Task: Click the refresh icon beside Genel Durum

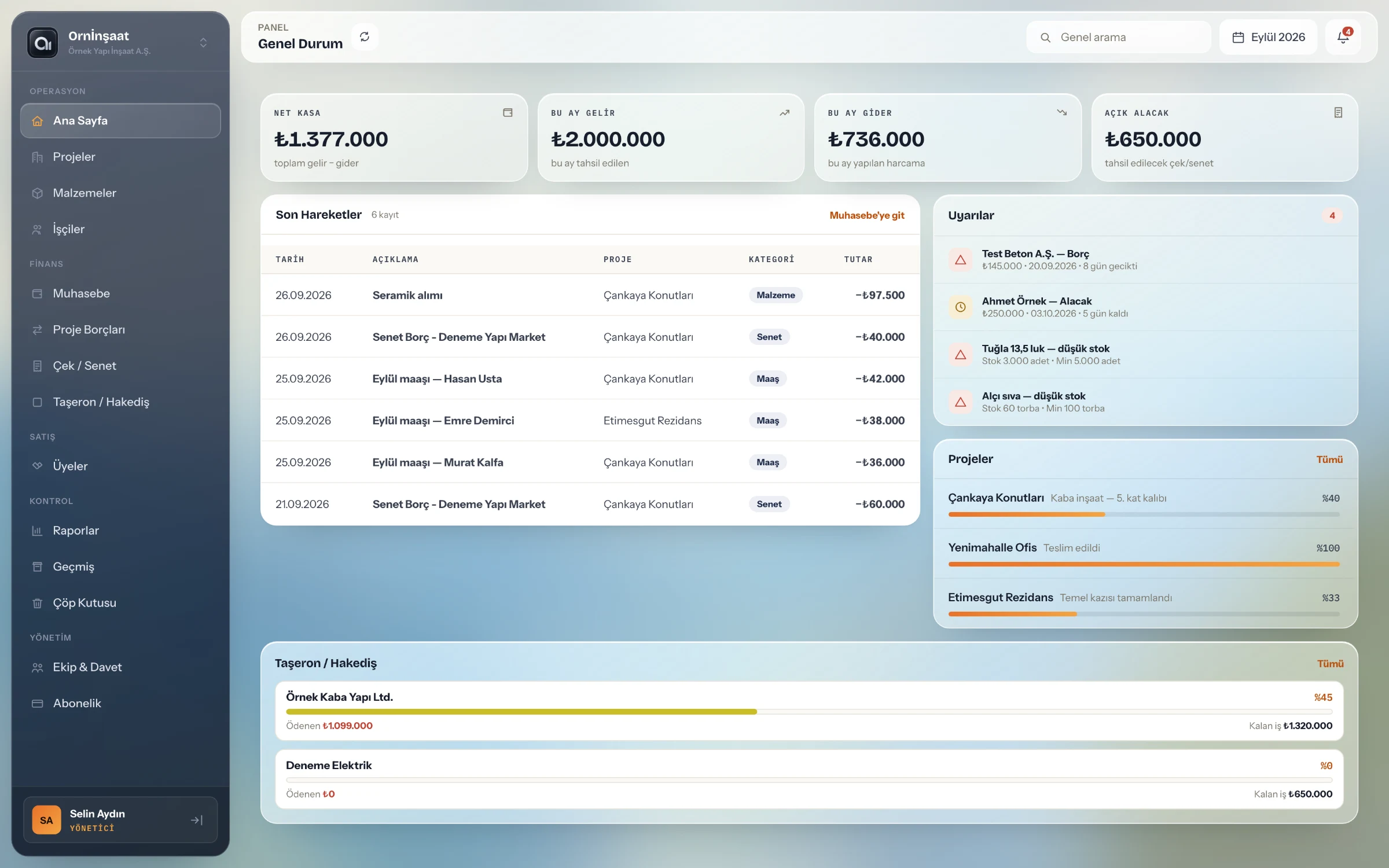Action: point(365,37)
